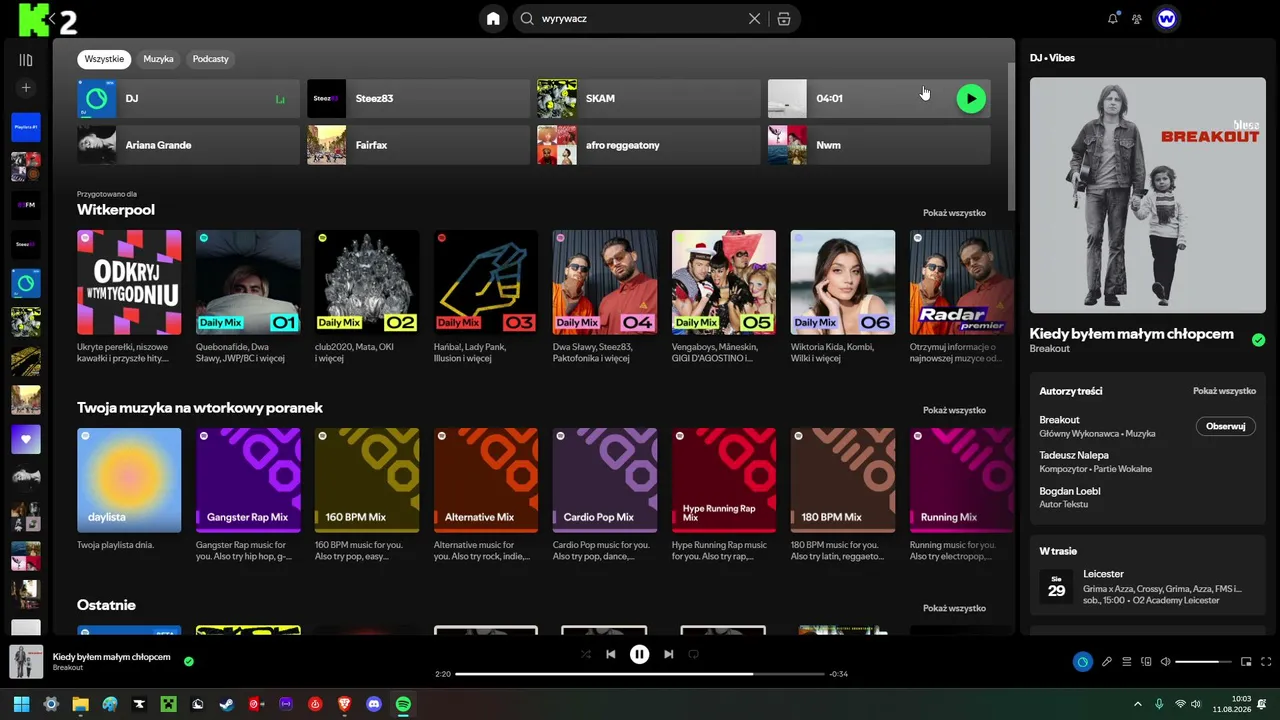The height and width of the screenshot is (720, 1280).
Task: Show all in the Ostatnie section
Action: click(x=954, y=608)
